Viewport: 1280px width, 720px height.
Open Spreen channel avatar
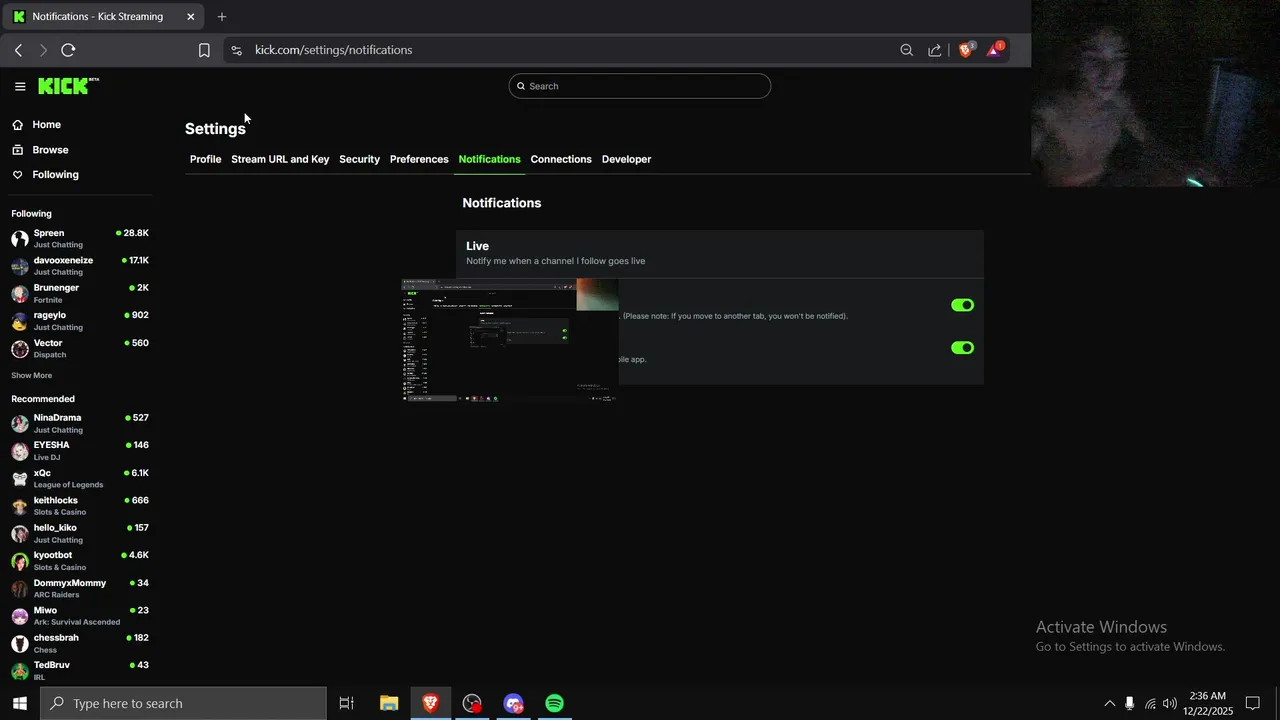pyautogui.click(x=20, y=239)
